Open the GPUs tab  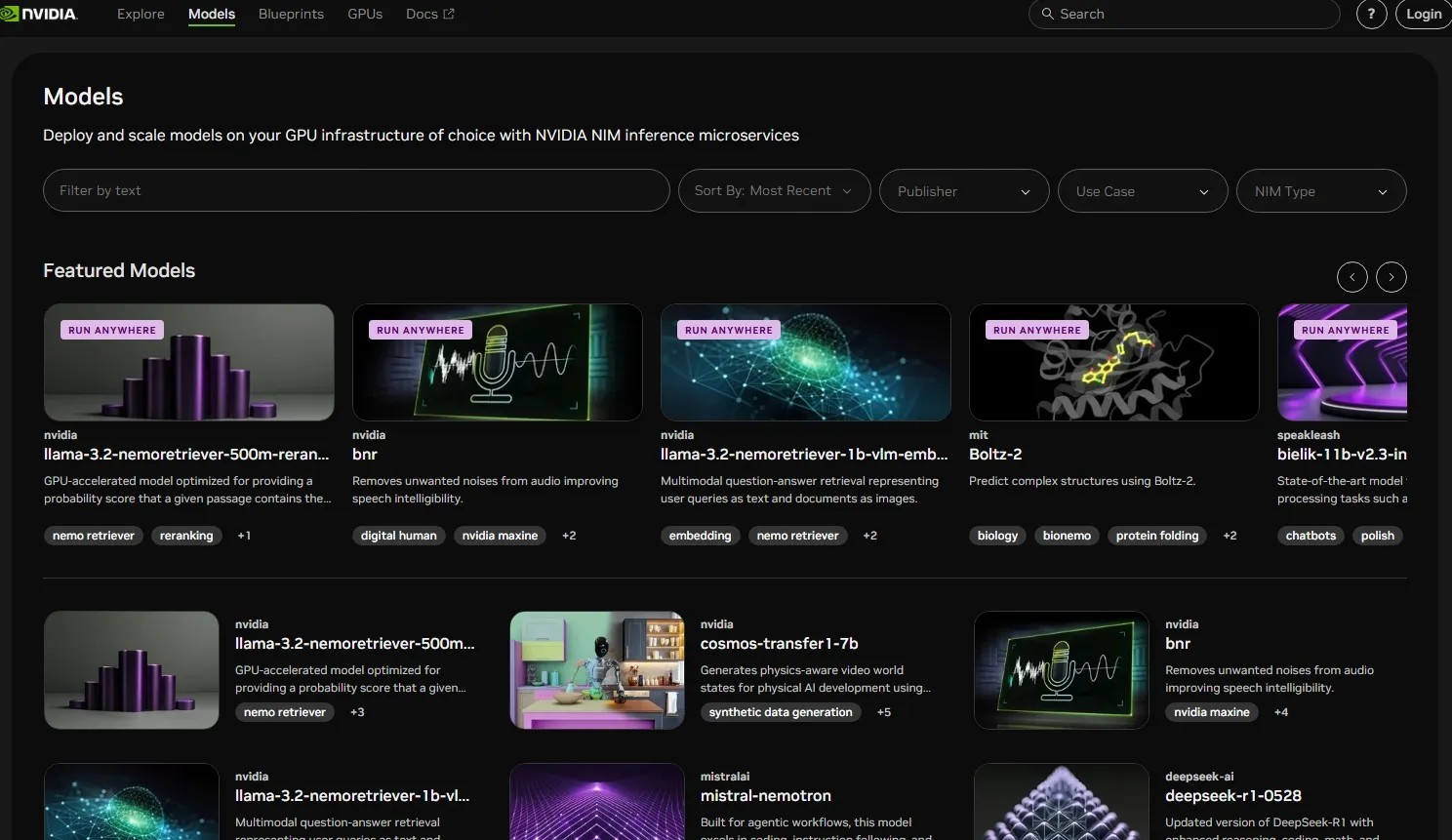tap(365, 14)
